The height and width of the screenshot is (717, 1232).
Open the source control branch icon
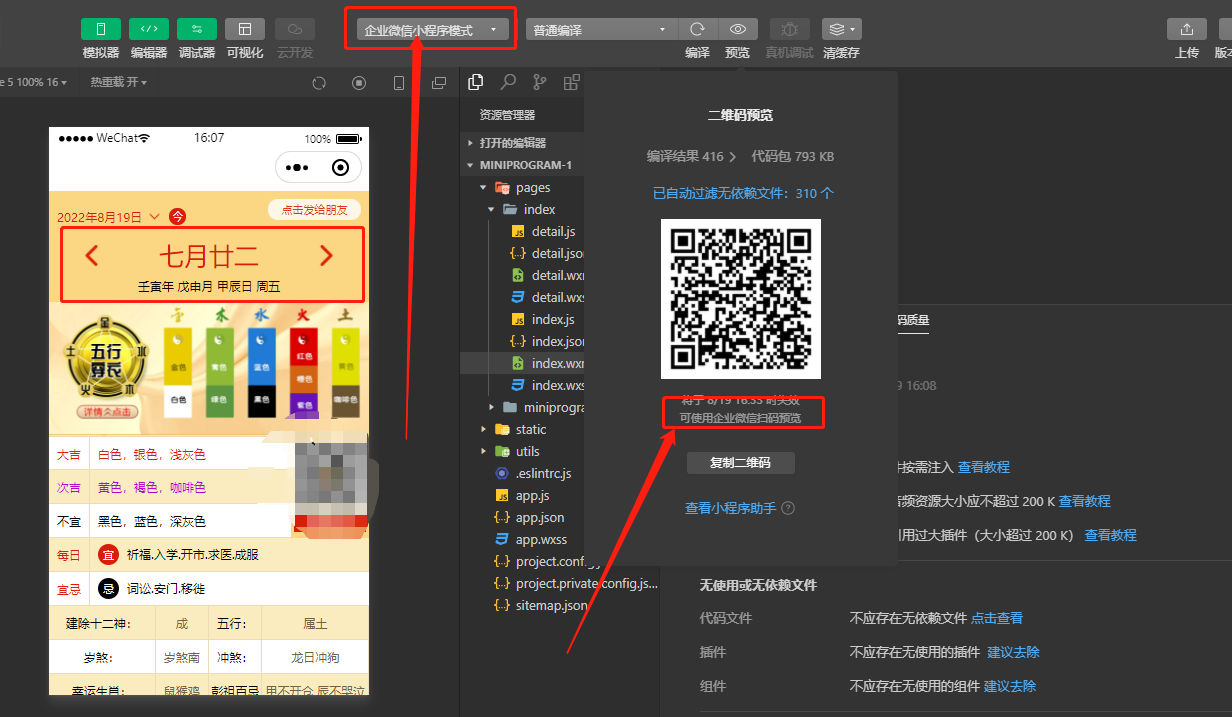pos(540,82)
